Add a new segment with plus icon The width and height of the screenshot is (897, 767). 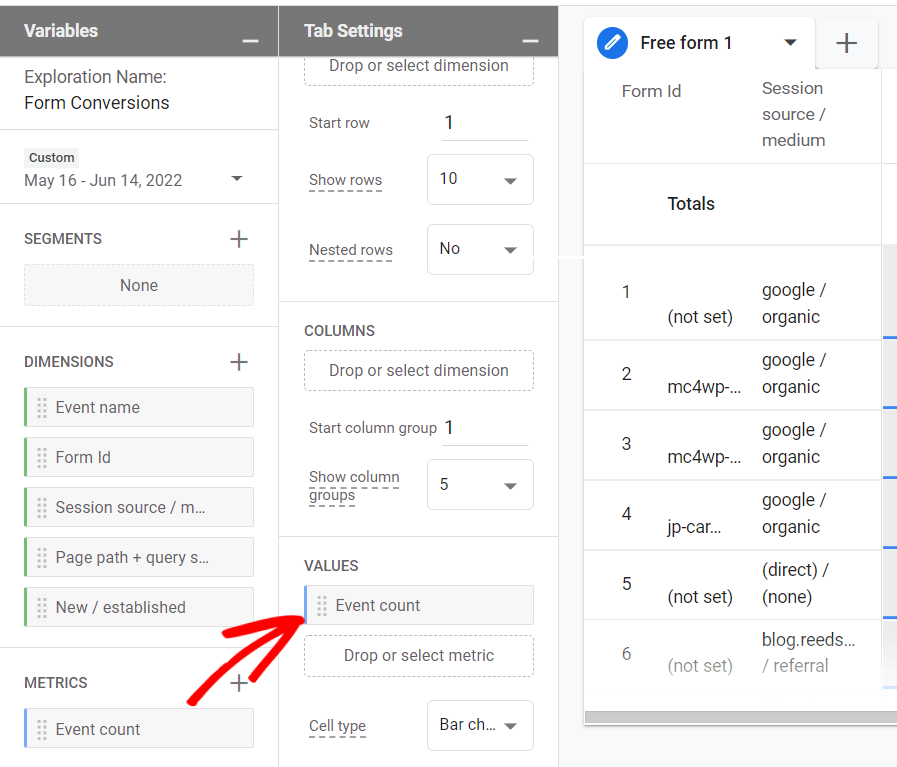238,239
